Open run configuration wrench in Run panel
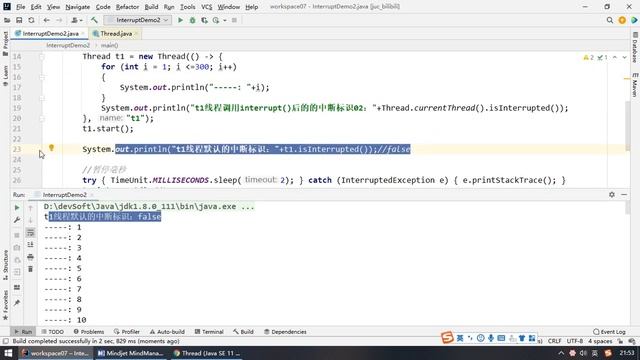640x360 pixels. 17,220
